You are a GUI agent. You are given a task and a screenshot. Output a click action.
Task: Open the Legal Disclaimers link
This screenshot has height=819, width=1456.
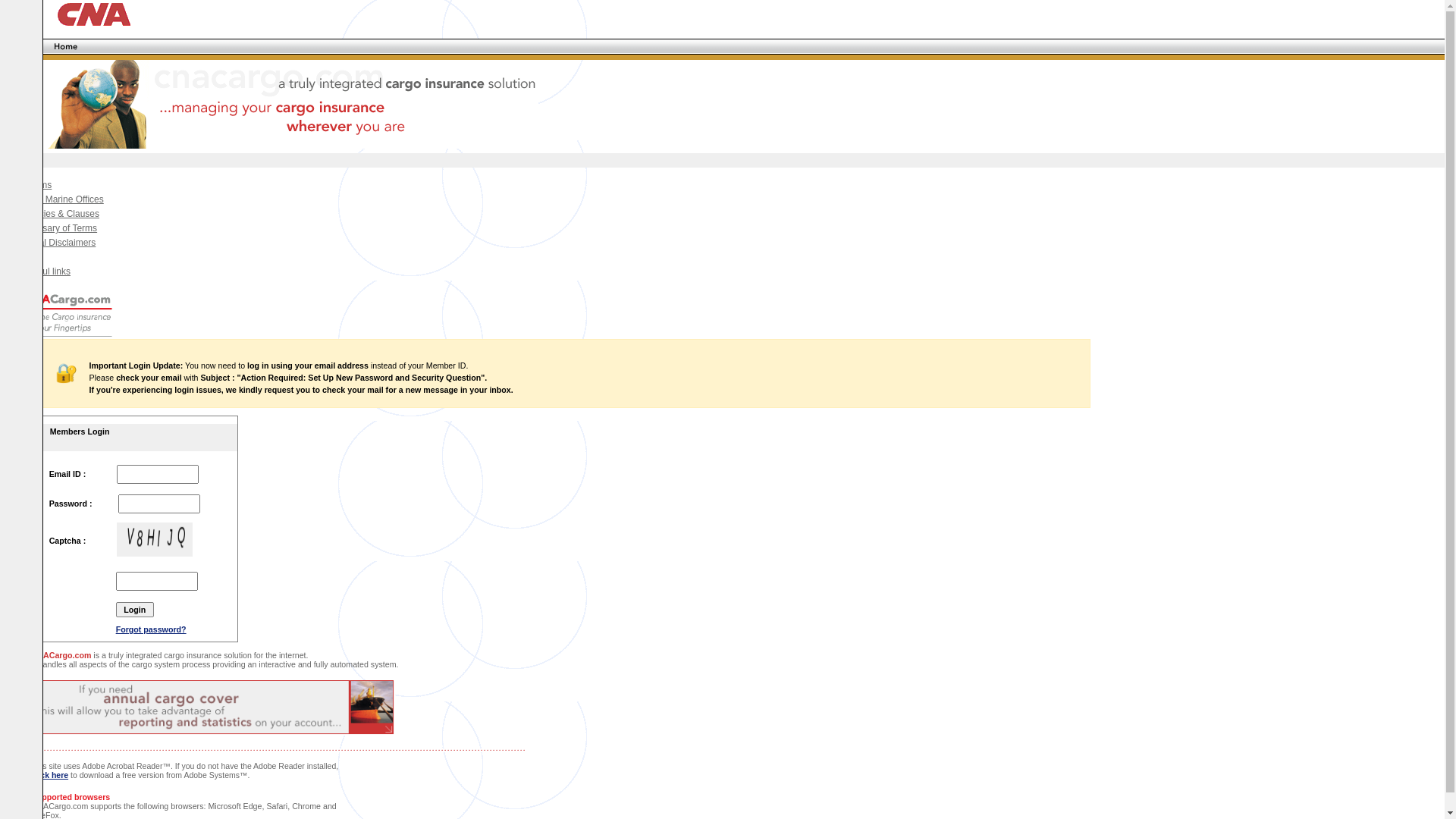pos(69,243)
